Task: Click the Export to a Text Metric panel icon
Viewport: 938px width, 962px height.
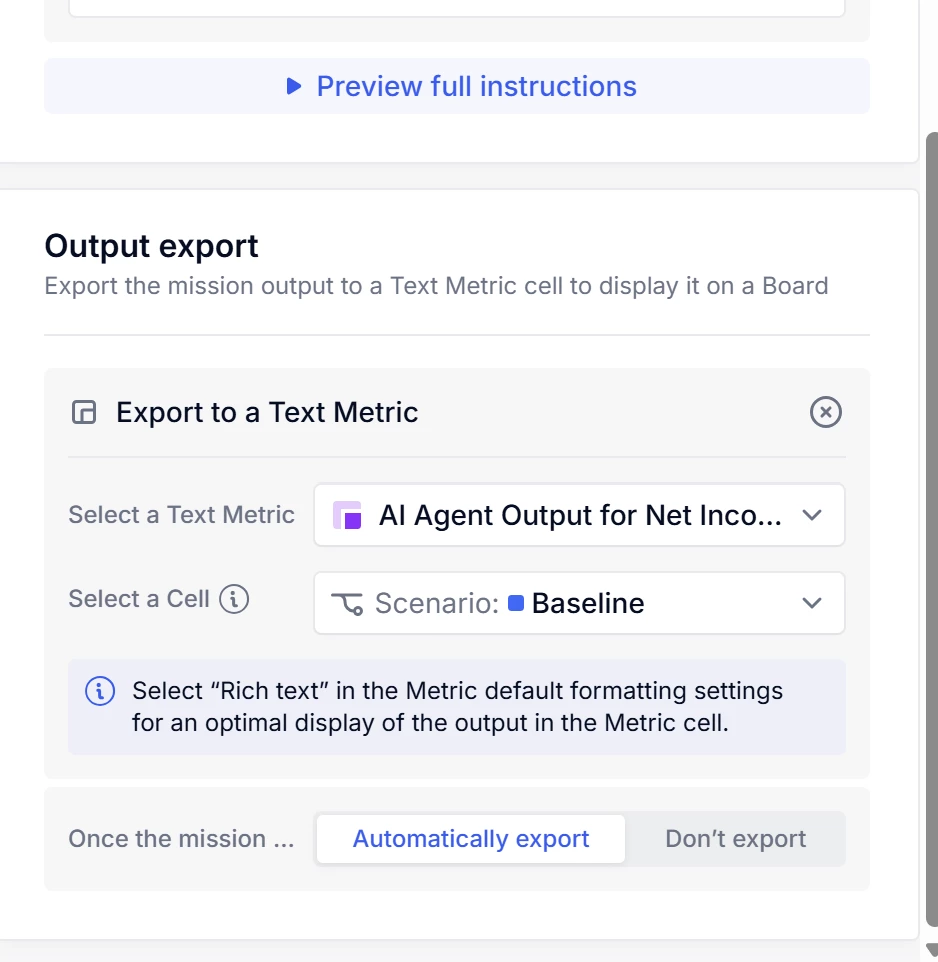Action: (x=85, y=412)
